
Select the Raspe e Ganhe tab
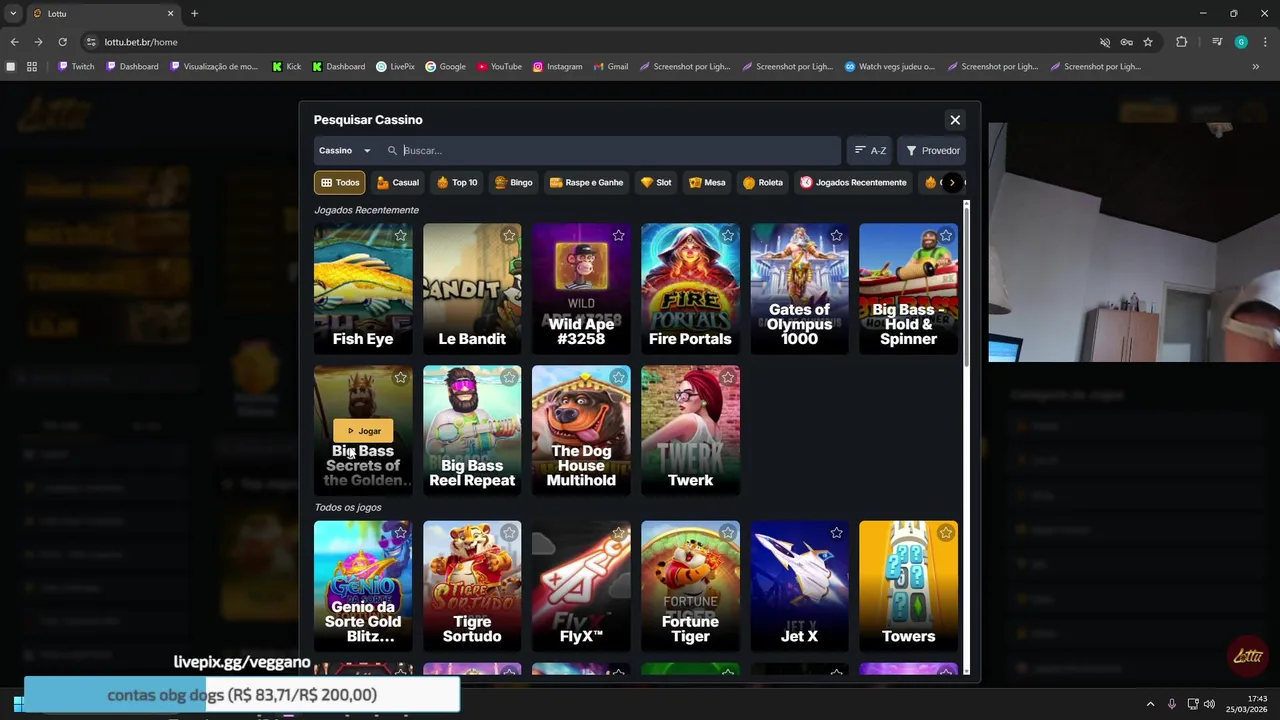point(586,183)
